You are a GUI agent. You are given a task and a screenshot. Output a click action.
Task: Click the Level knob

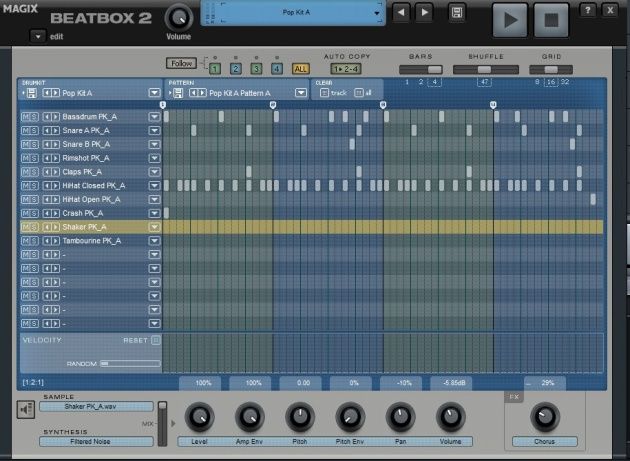point(199,417)
